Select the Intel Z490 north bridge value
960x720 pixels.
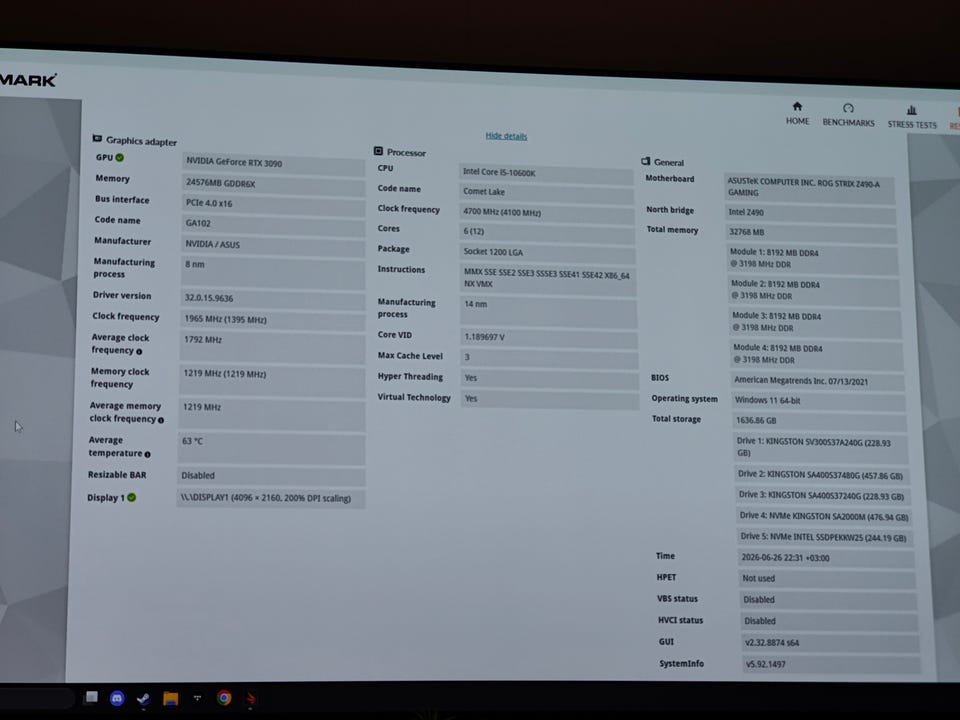(x=811, y=212)
